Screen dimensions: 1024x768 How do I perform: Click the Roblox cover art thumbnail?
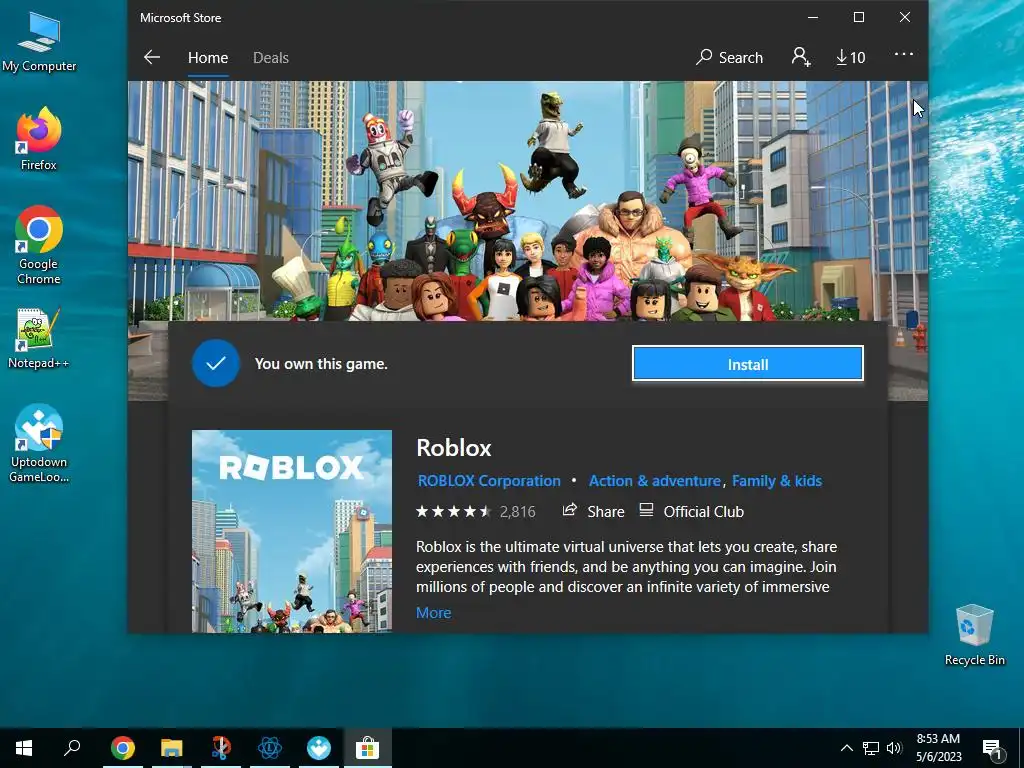(292, 531)
